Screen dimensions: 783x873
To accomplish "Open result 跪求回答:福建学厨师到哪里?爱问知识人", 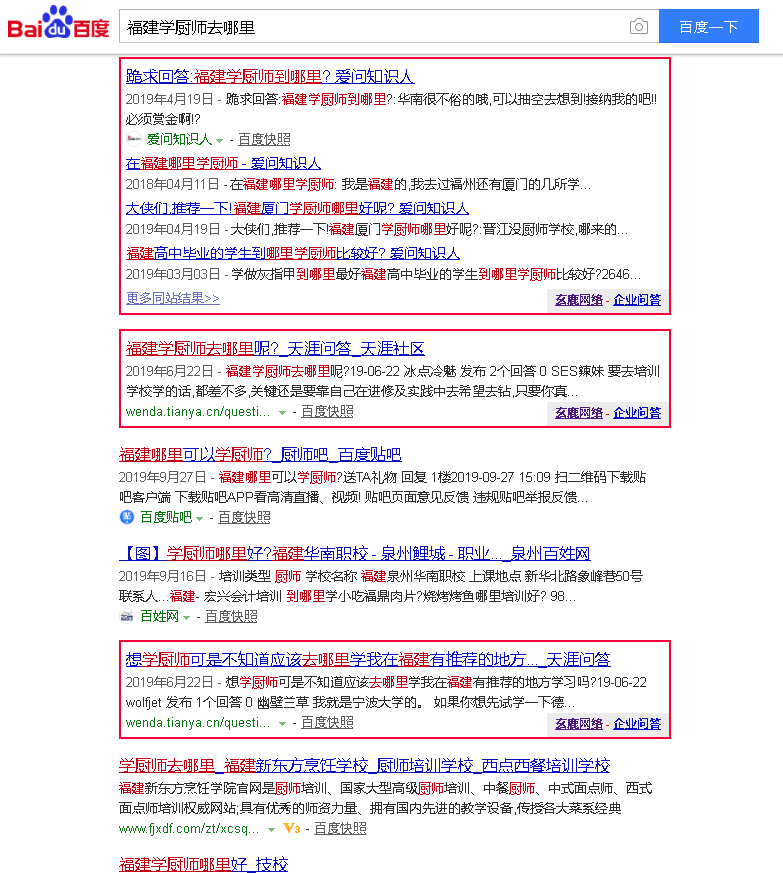I will tap(270, 76).
